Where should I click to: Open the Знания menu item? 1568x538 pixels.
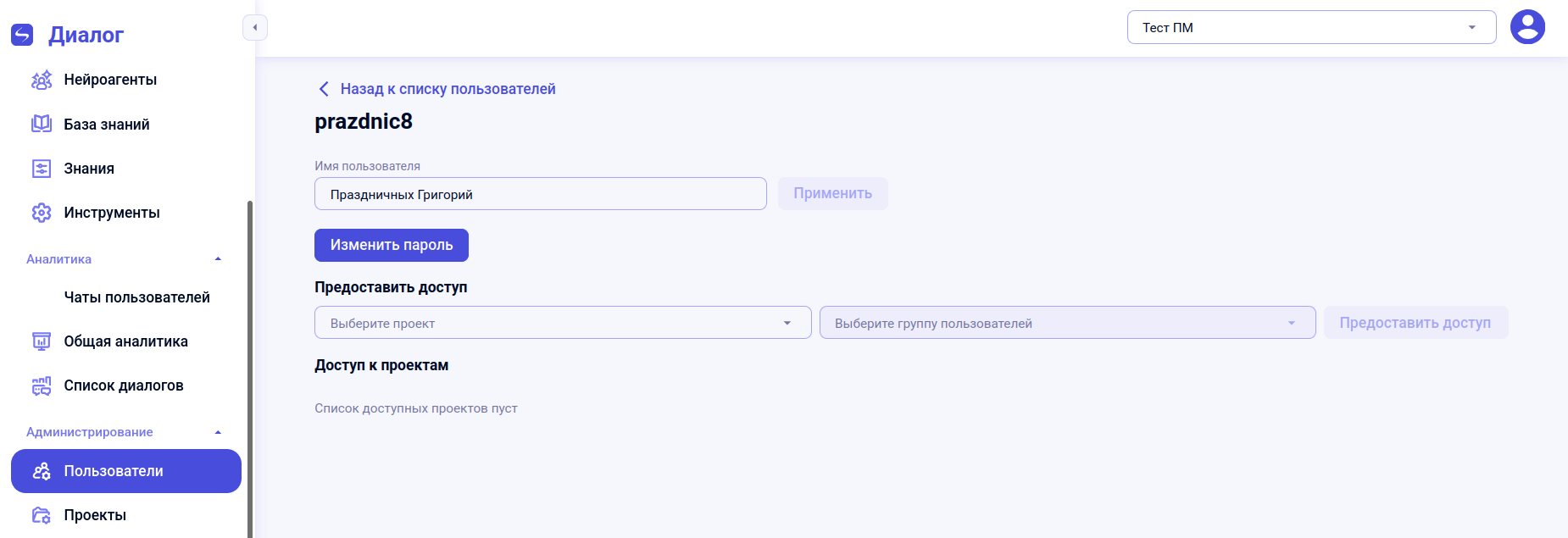pyautogui.click(x=126, y=169)
